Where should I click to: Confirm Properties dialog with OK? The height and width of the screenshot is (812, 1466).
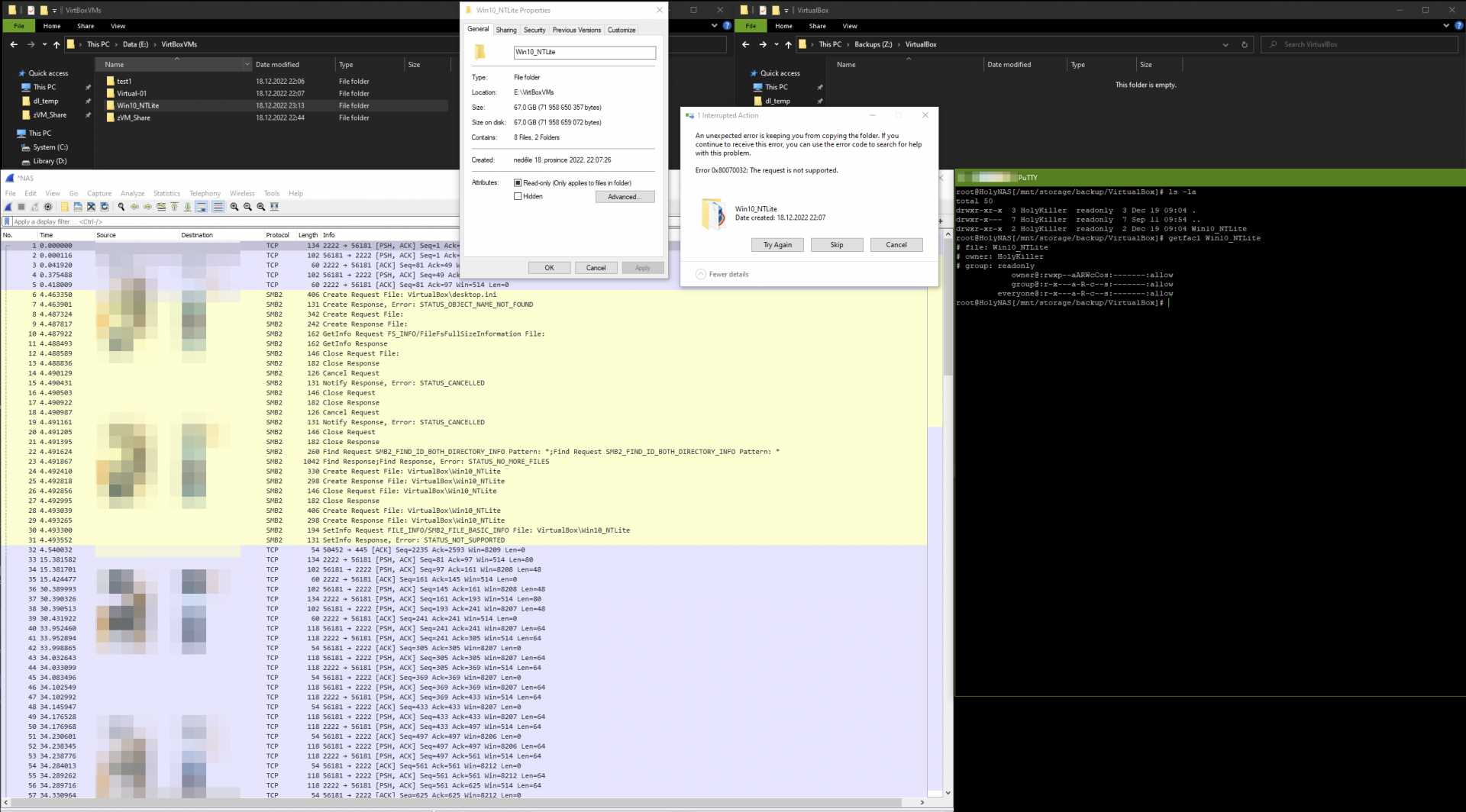549,268
